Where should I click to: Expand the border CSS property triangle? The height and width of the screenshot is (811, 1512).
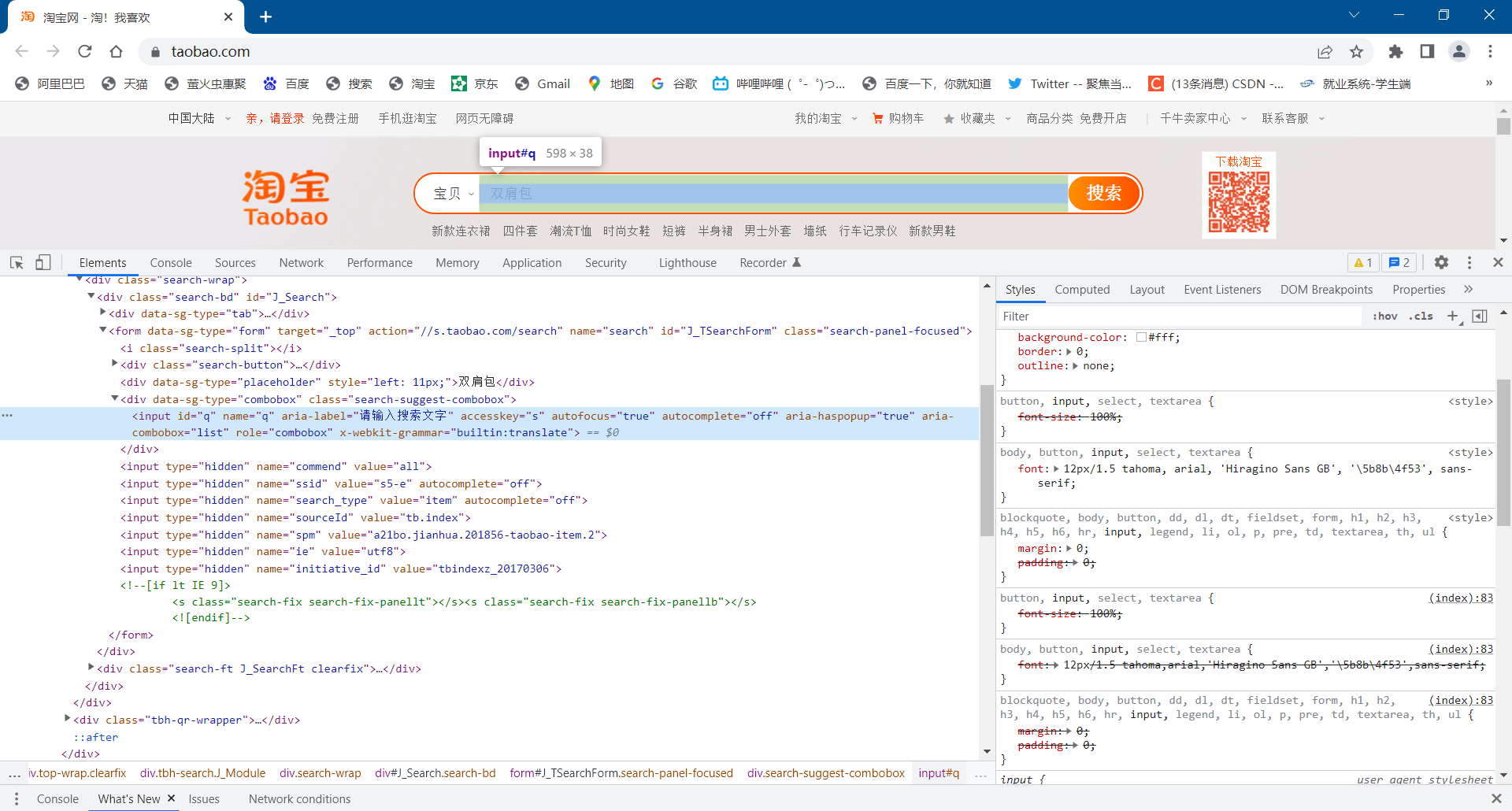[1069, 352]
